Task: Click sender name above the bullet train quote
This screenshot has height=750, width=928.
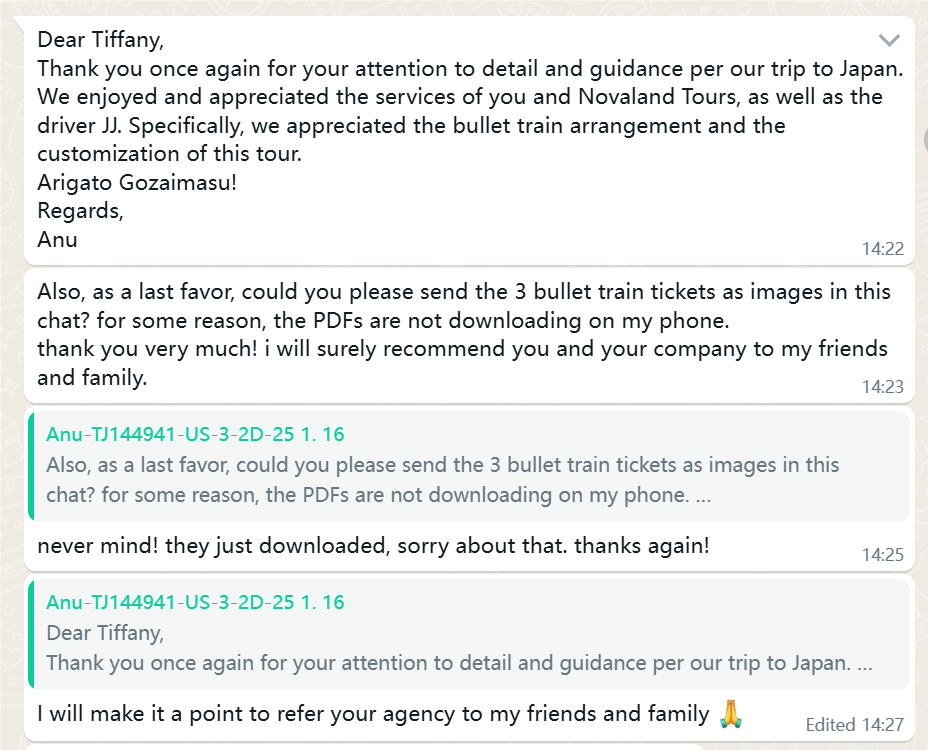Action: (195, 434)
